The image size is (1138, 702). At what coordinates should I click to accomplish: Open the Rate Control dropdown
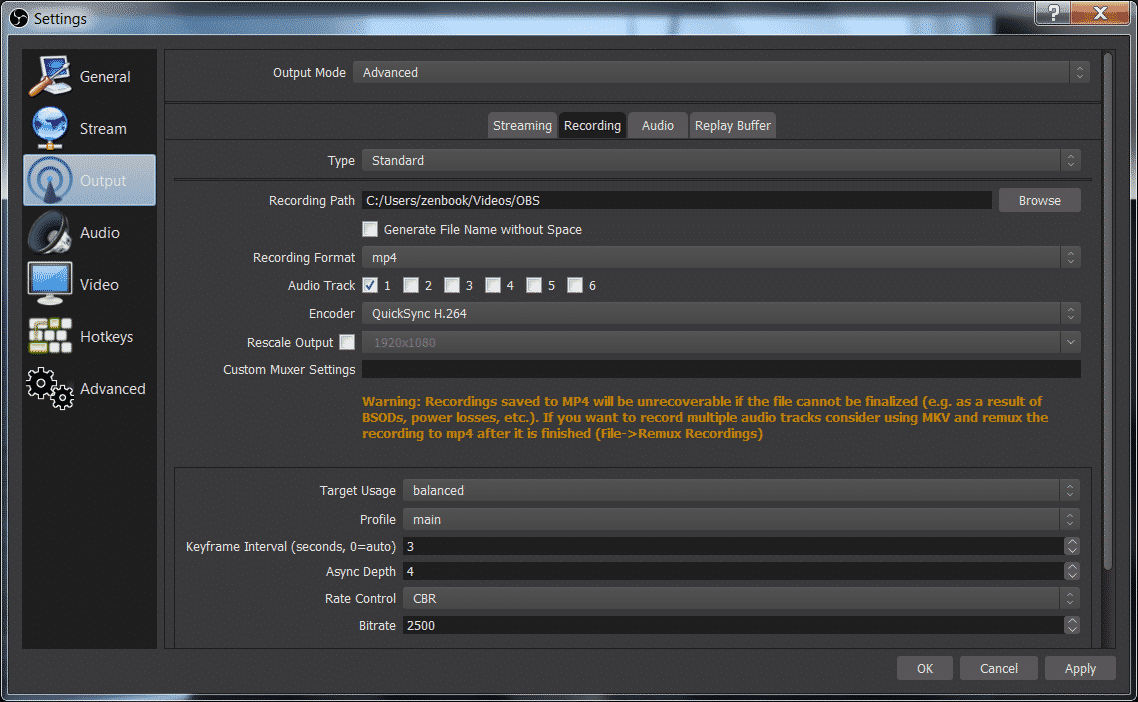click(1070, 598)
